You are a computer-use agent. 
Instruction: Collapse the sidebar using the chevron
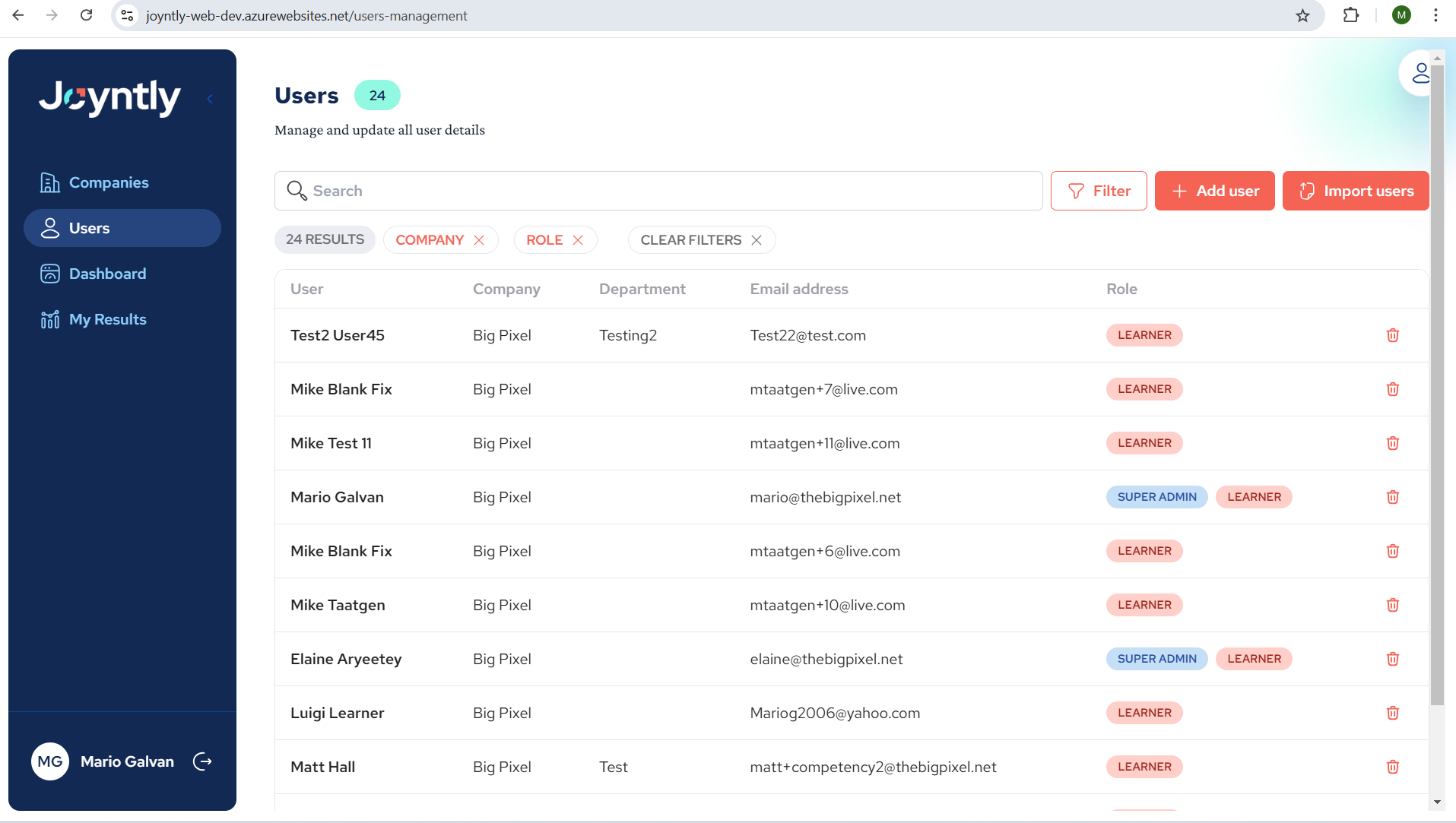click(x=210, y=99)
